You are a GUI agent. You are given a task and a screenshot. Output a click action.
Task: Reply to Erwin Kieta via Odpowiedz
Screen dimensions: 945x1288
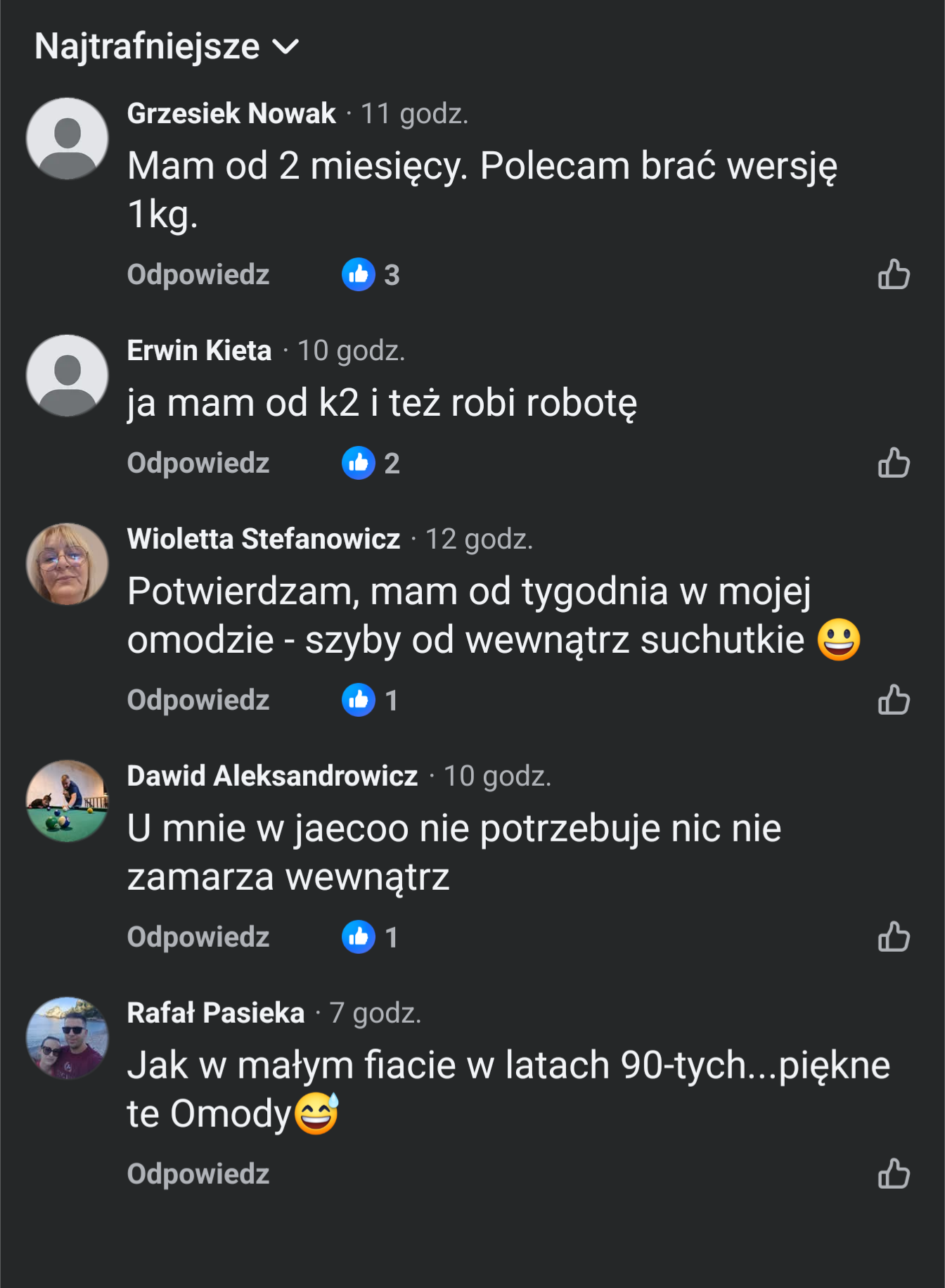(198, 463)
